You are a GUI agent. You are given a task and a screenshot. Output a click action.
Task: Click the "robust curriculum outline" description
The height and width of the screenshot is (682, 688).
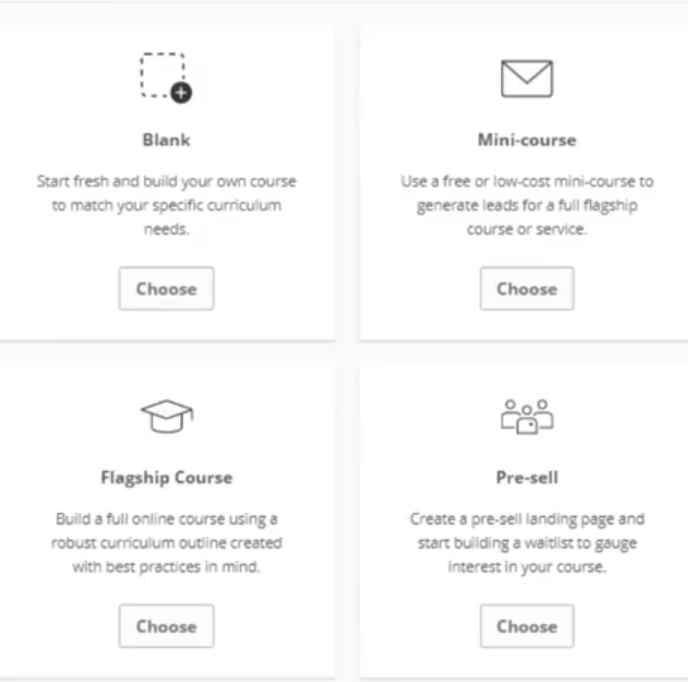[166, 543]
